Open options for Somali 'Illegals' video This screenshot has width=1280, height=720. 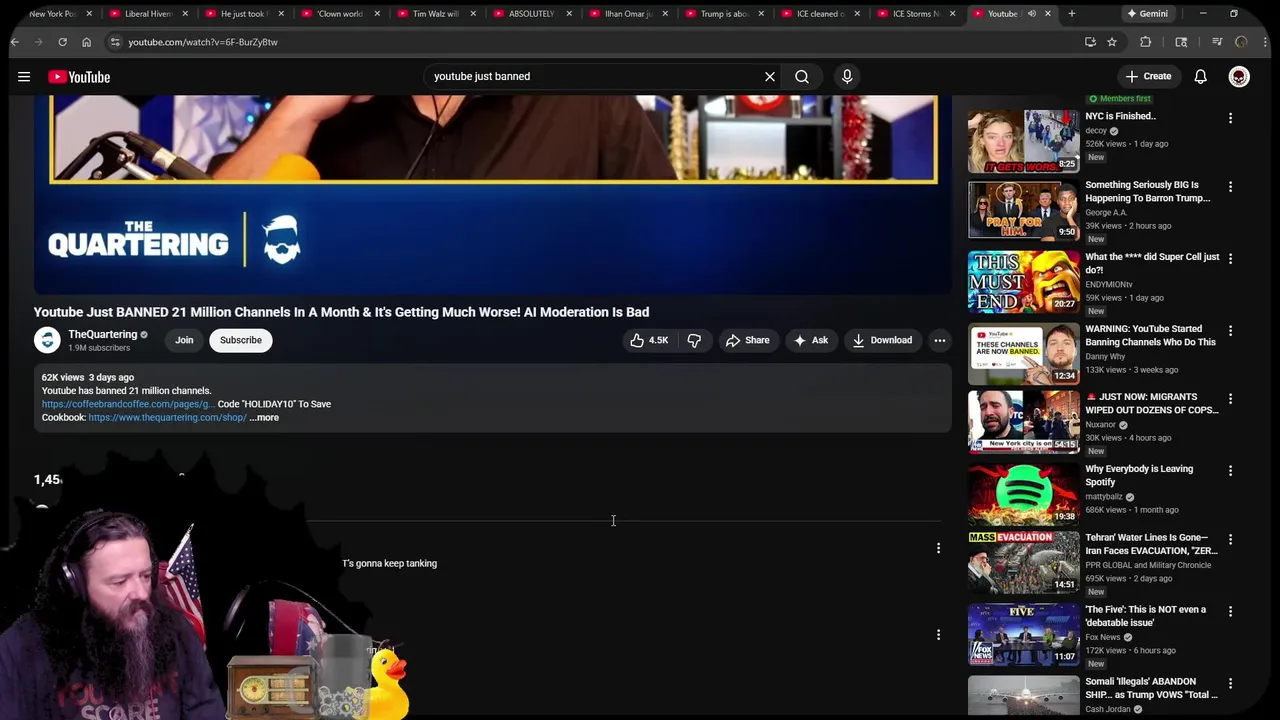[x=1230, y=684]
